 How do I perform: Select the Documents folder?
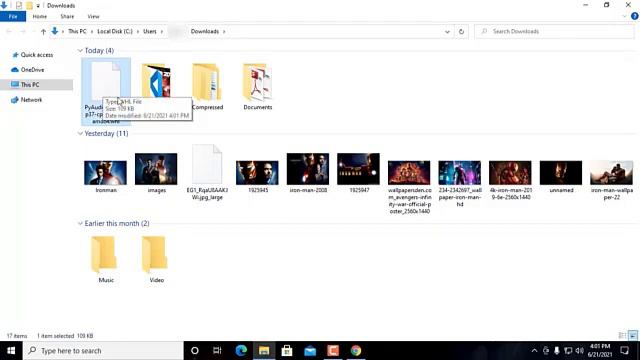click(258, 87)
